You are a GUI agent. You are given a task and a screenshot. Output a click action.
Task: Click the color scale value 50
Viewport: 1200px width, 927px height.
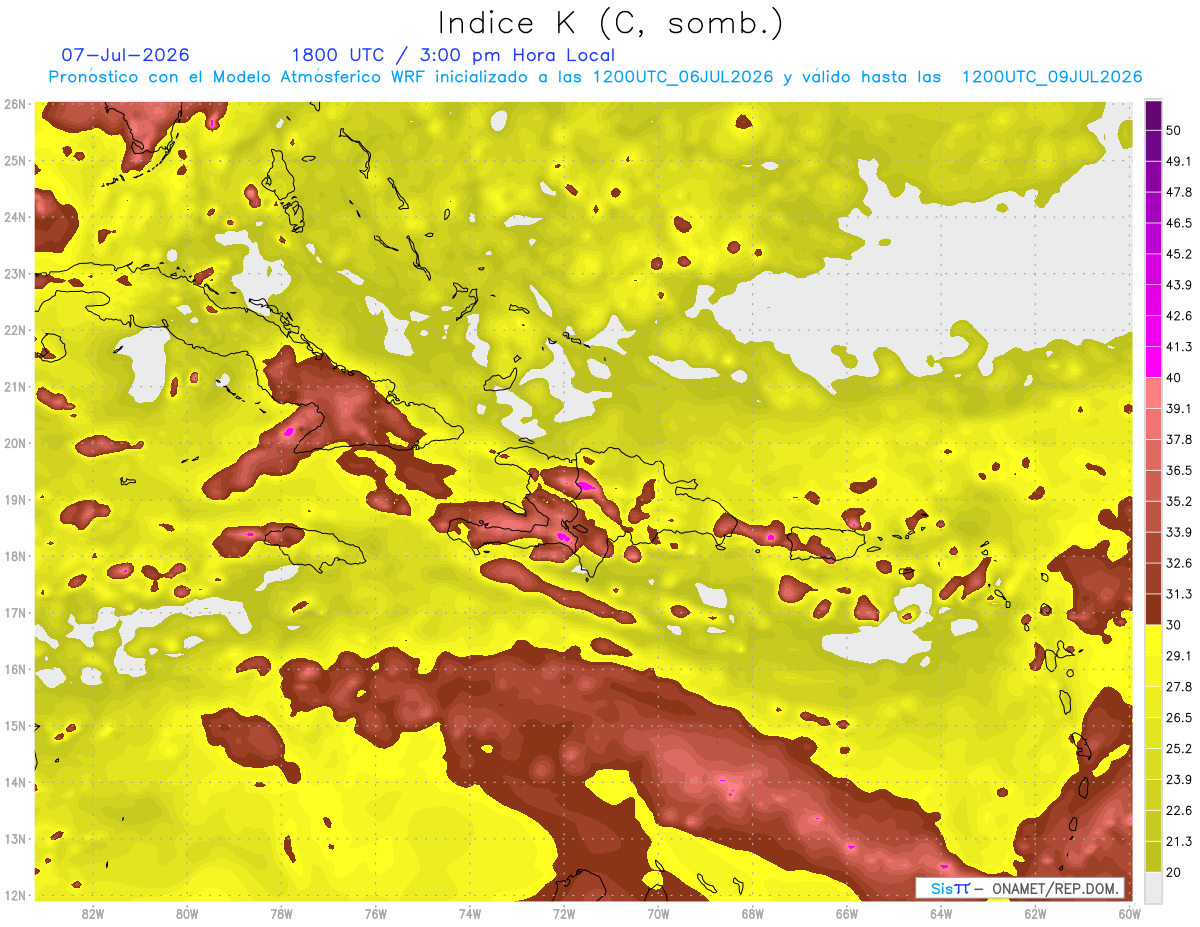[x=1175, y=130]
